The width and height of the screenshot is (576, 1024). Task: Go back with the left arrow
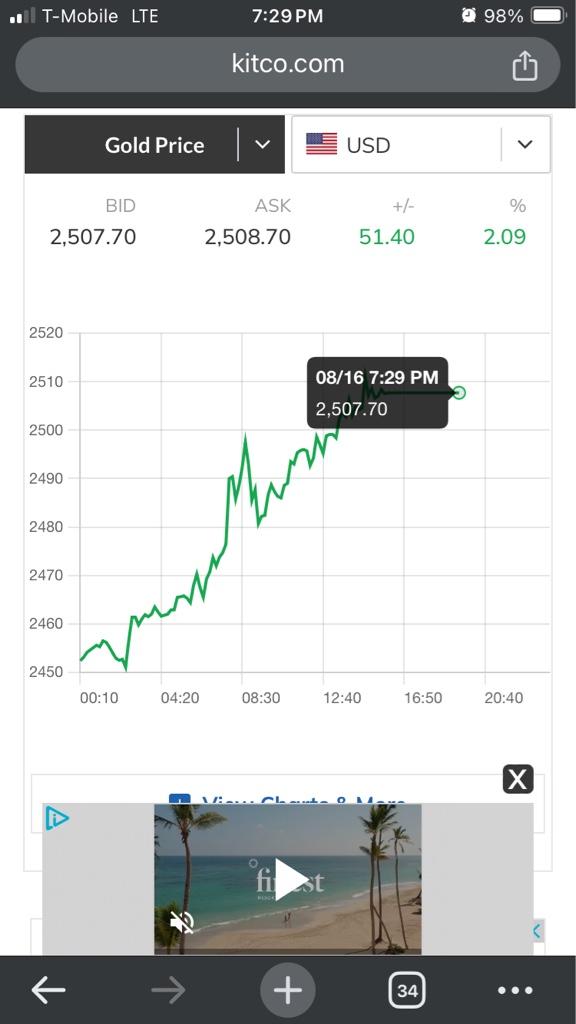(48, 991)
